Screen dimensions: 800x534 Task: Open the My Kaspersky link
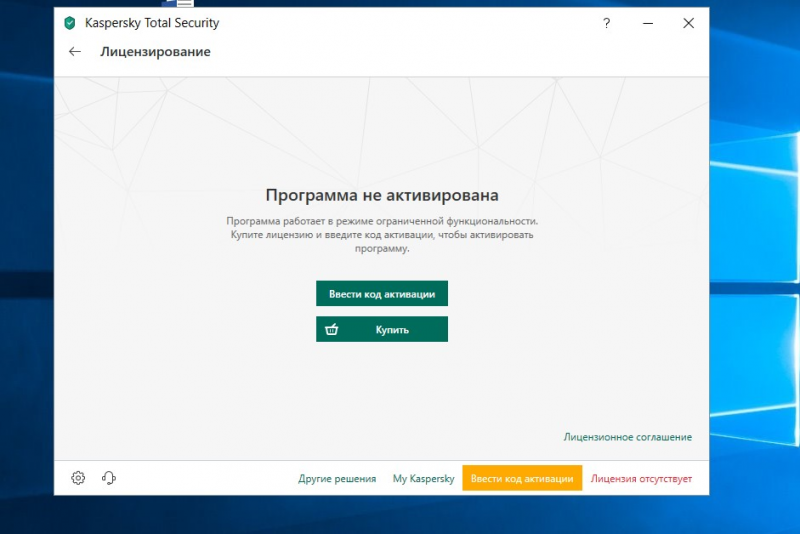423,479
